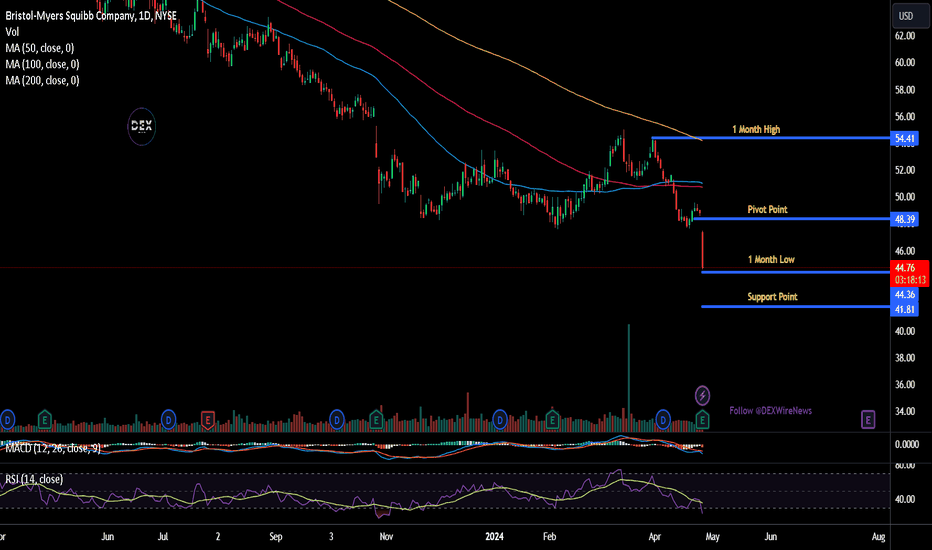Open the dividend marker just after Jul
The width and height of the screenshot is (932, 550).
point(169,420)
